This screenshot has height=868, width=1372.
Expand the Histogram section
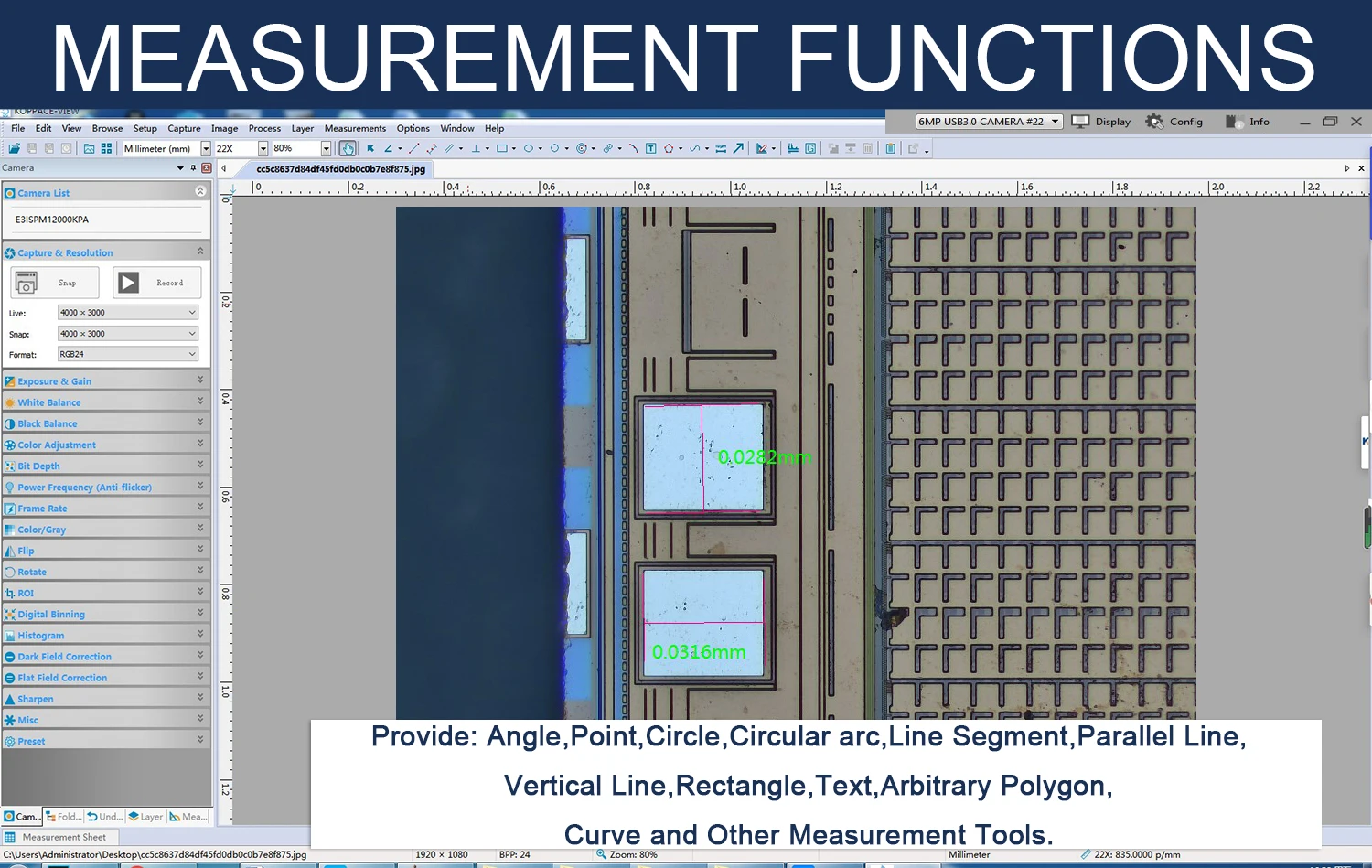pos(106,635)
